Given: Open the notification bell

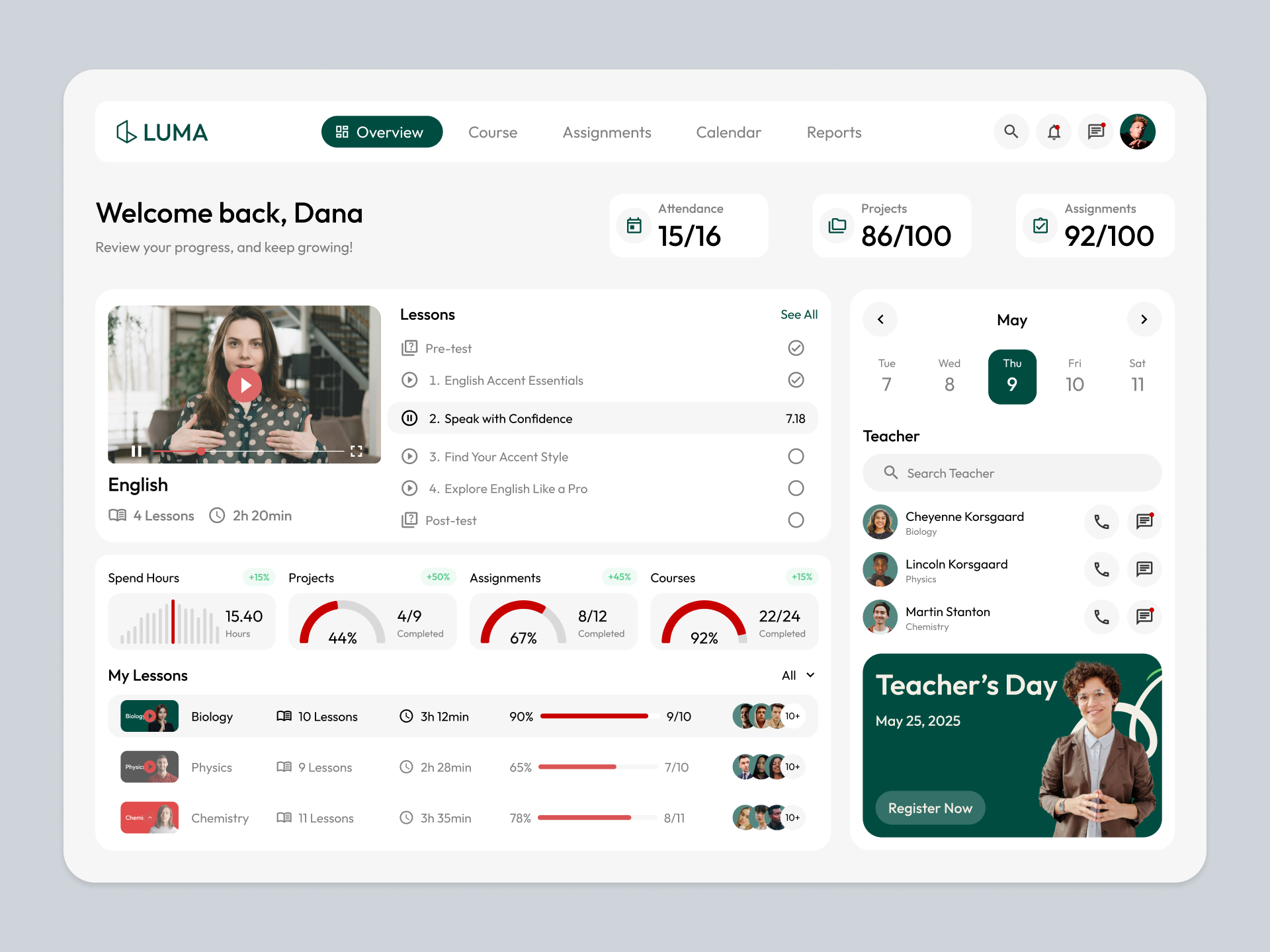Looking at the screenshot, I should click(1053, 132).
